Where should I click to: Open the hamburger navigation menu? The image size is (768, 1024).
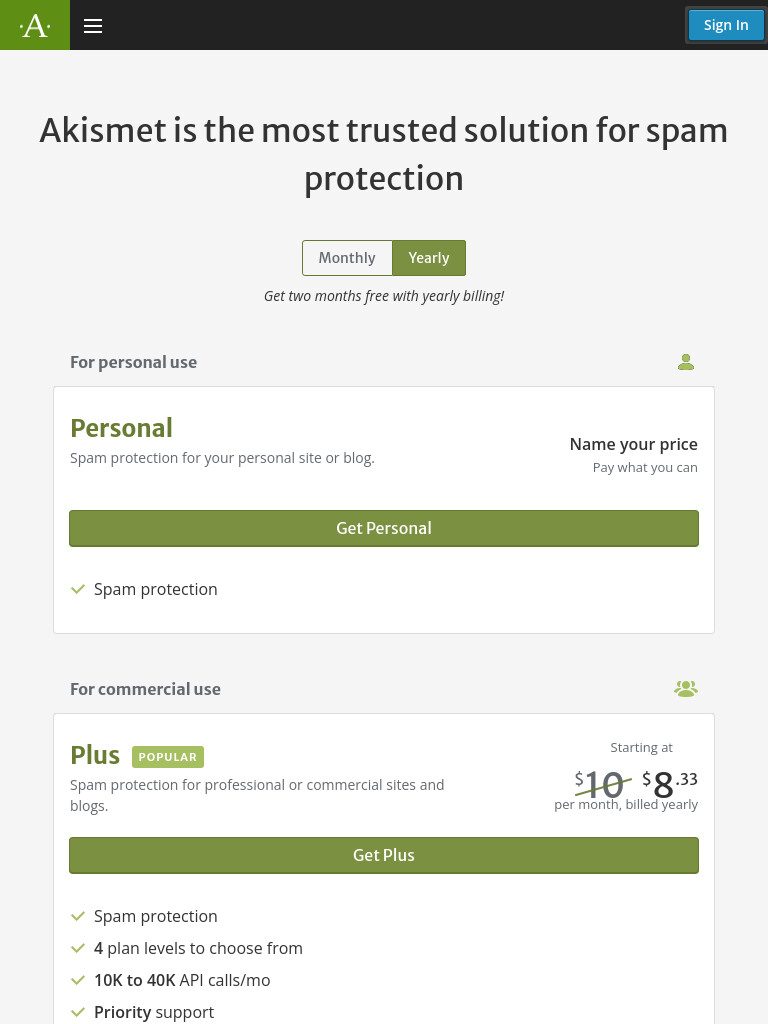(x=93, y=25)
